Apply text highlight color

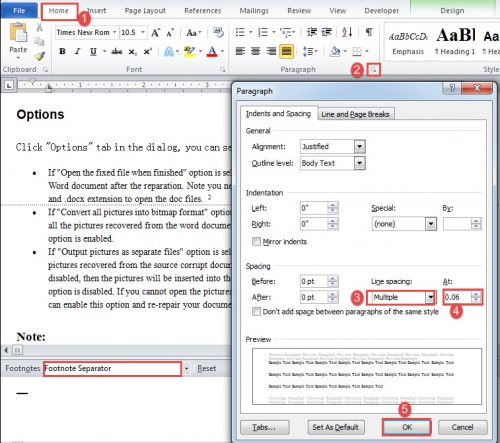[189, 51]
